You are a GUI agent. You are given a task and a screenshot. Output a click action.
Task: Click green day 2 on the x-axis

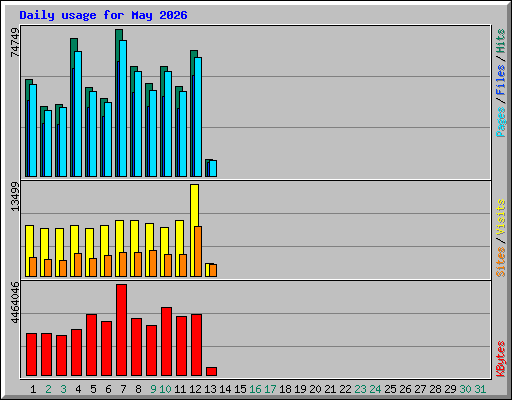[x=48, y=389]
